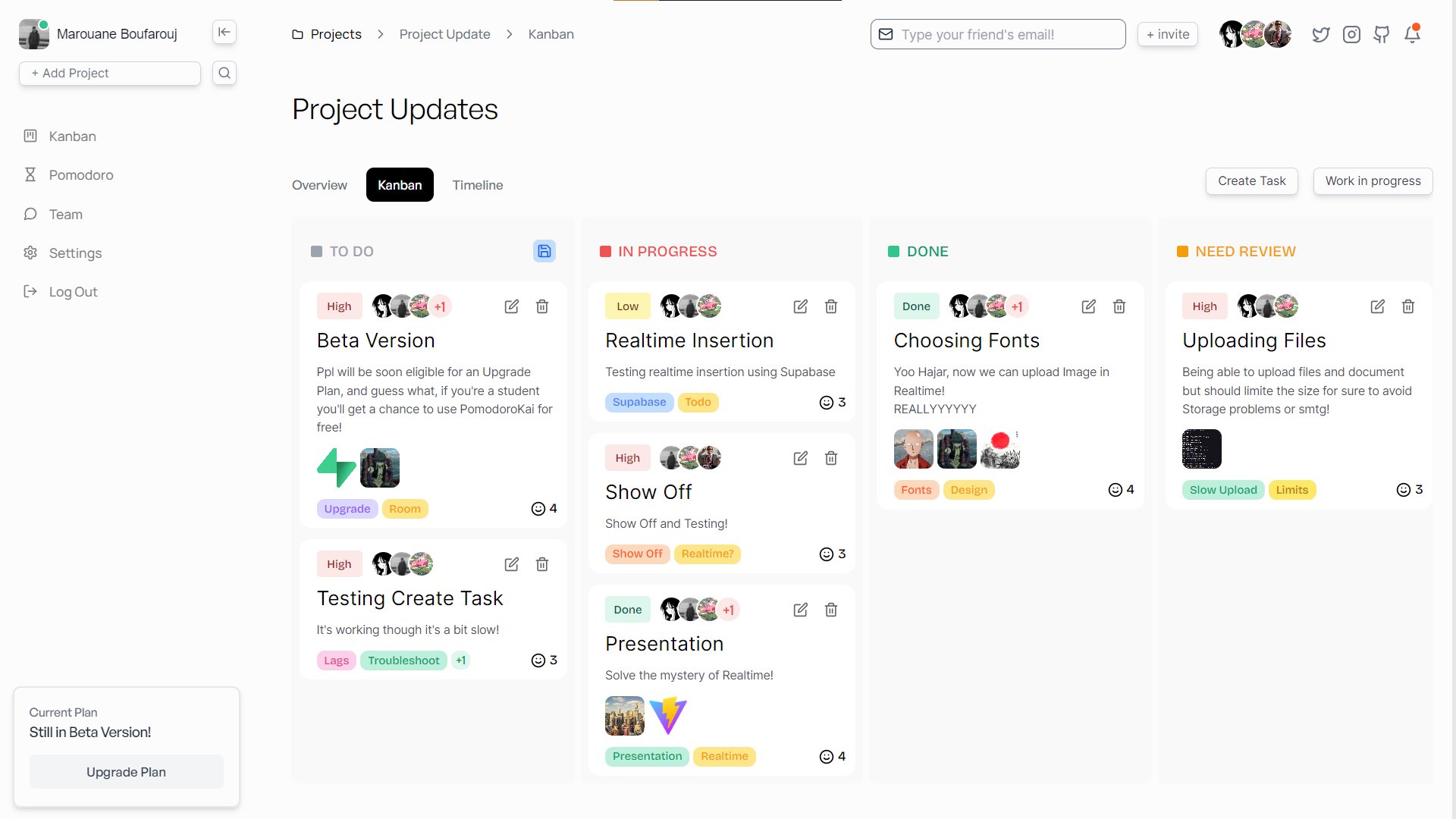This screenshot has width=1456, height=819.
Task: Edit the Beta Version task
Action: [511, 306]
